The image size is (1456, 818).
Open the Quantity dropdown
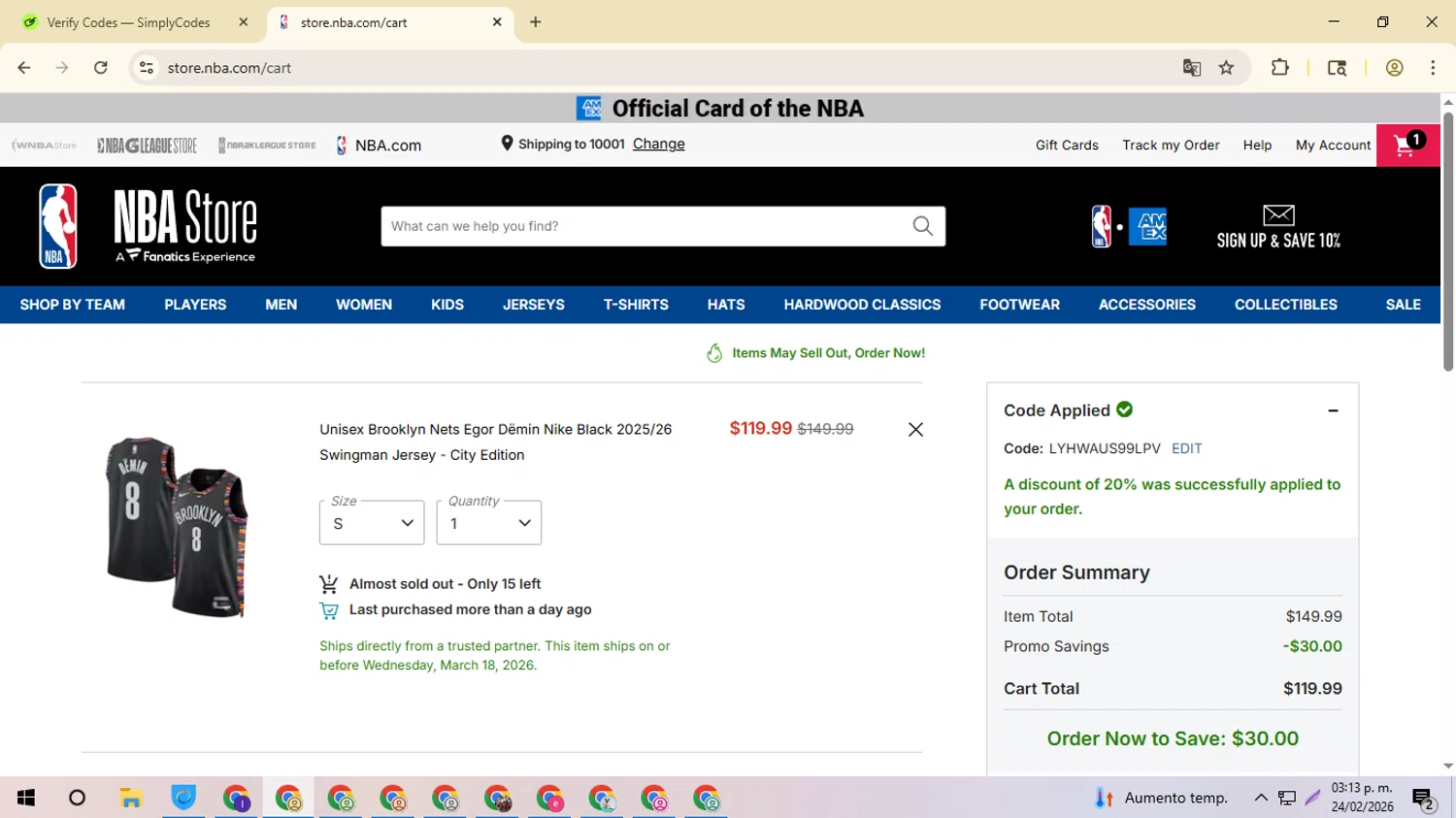489,523
